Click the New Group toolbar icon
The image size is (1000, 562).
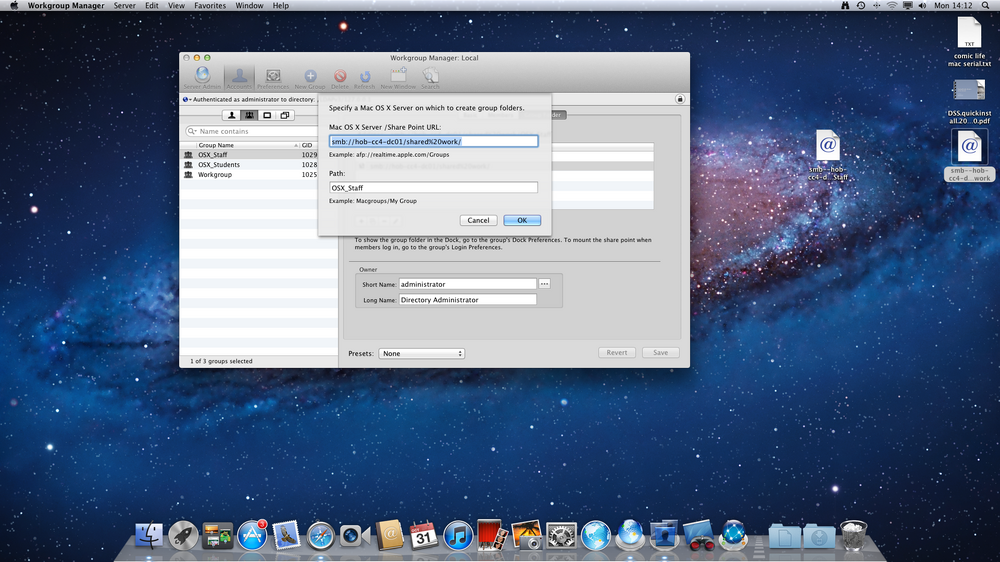[x=310, y=78]
